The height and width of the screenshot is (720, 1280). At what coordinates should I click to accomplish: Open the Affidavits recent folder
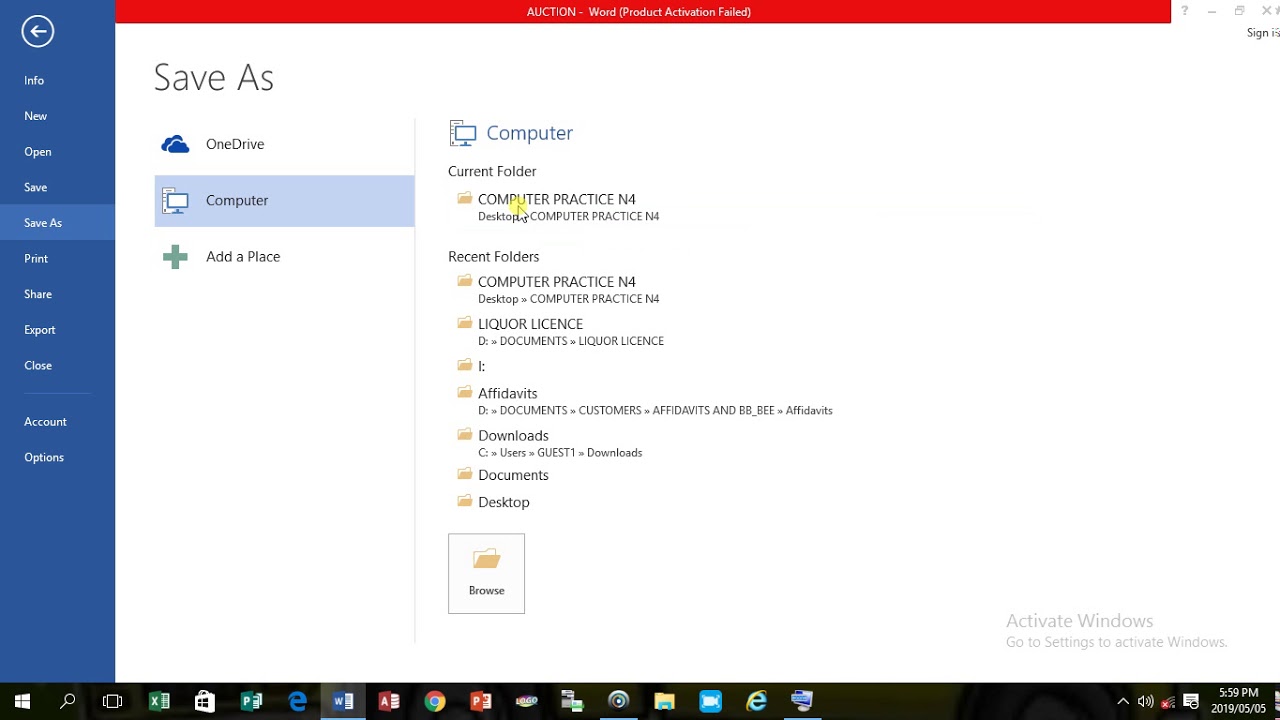[x=645, y=401]
